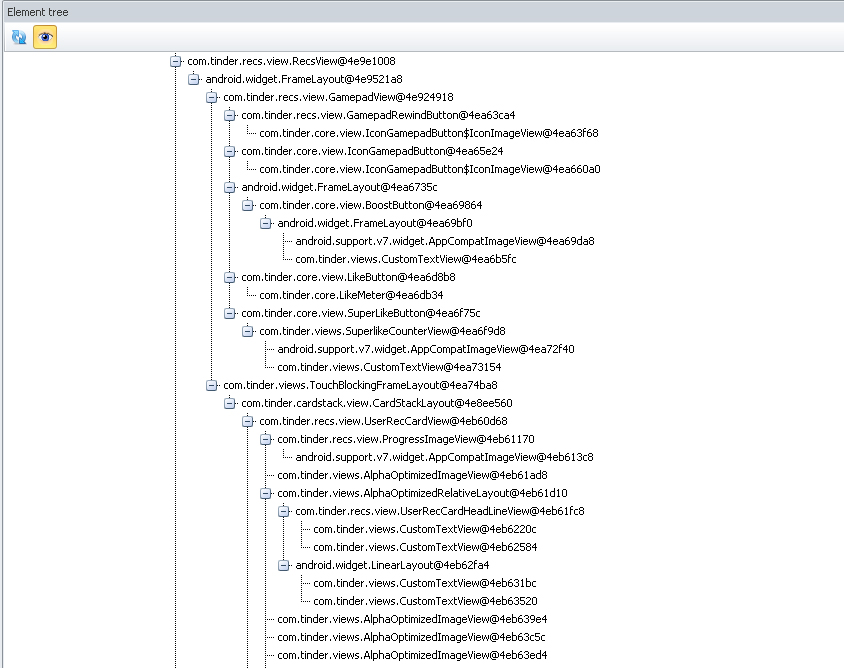Viewport: 844px width, 668px height.
Task: Select the android.widget.FrameLayout@4ea69bf0 row
Action: [375, 223]
